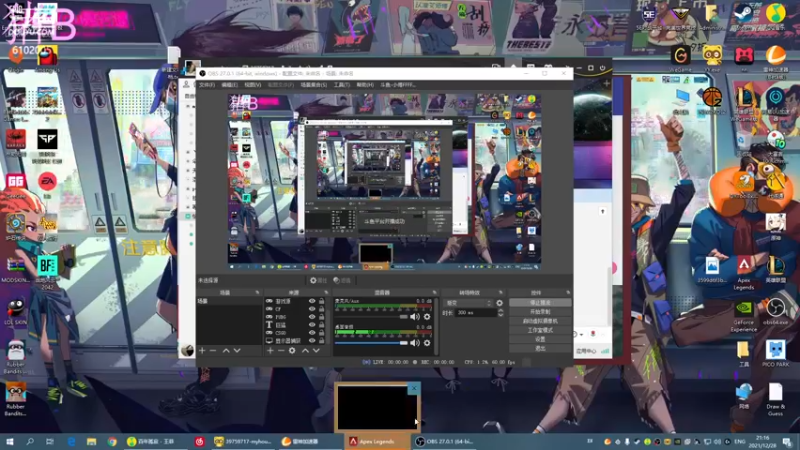
Task: Select the CSGO source row
Action: tap(295, 333)
